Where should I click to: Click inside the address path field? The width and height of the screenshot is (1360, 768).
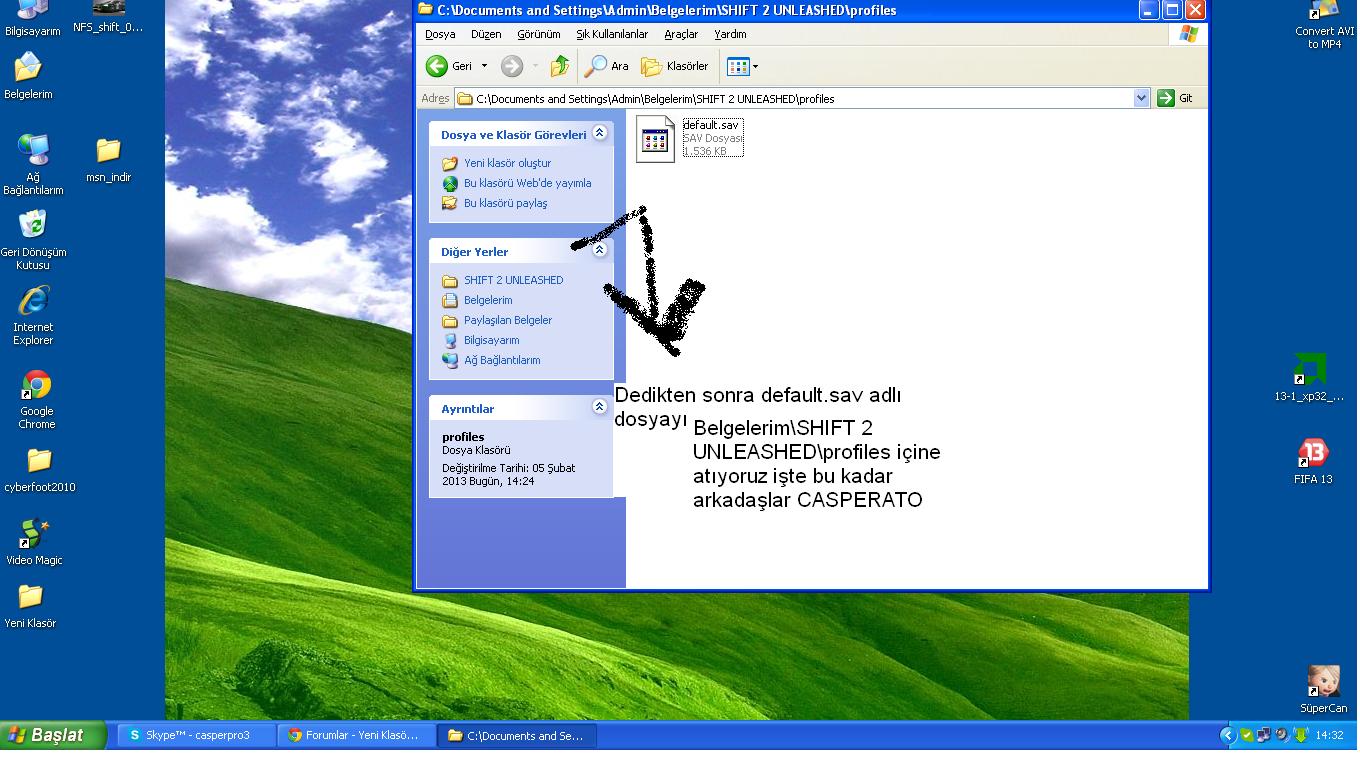(800, 98)
